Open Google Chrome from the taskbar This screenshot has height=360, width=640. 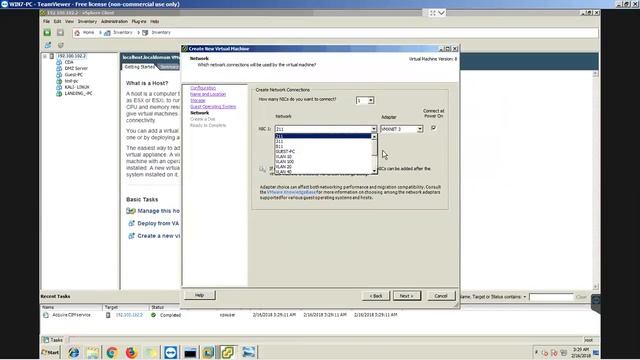point(112,352)
